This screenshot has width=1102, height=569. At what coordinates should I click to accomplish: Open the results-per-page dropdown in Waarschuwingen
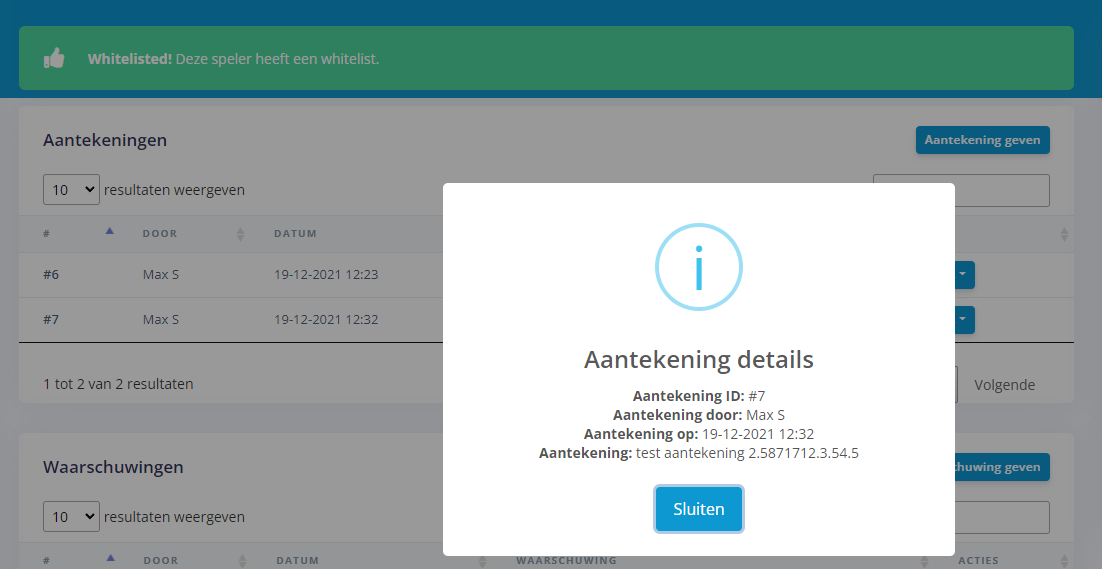click(71, 517)
